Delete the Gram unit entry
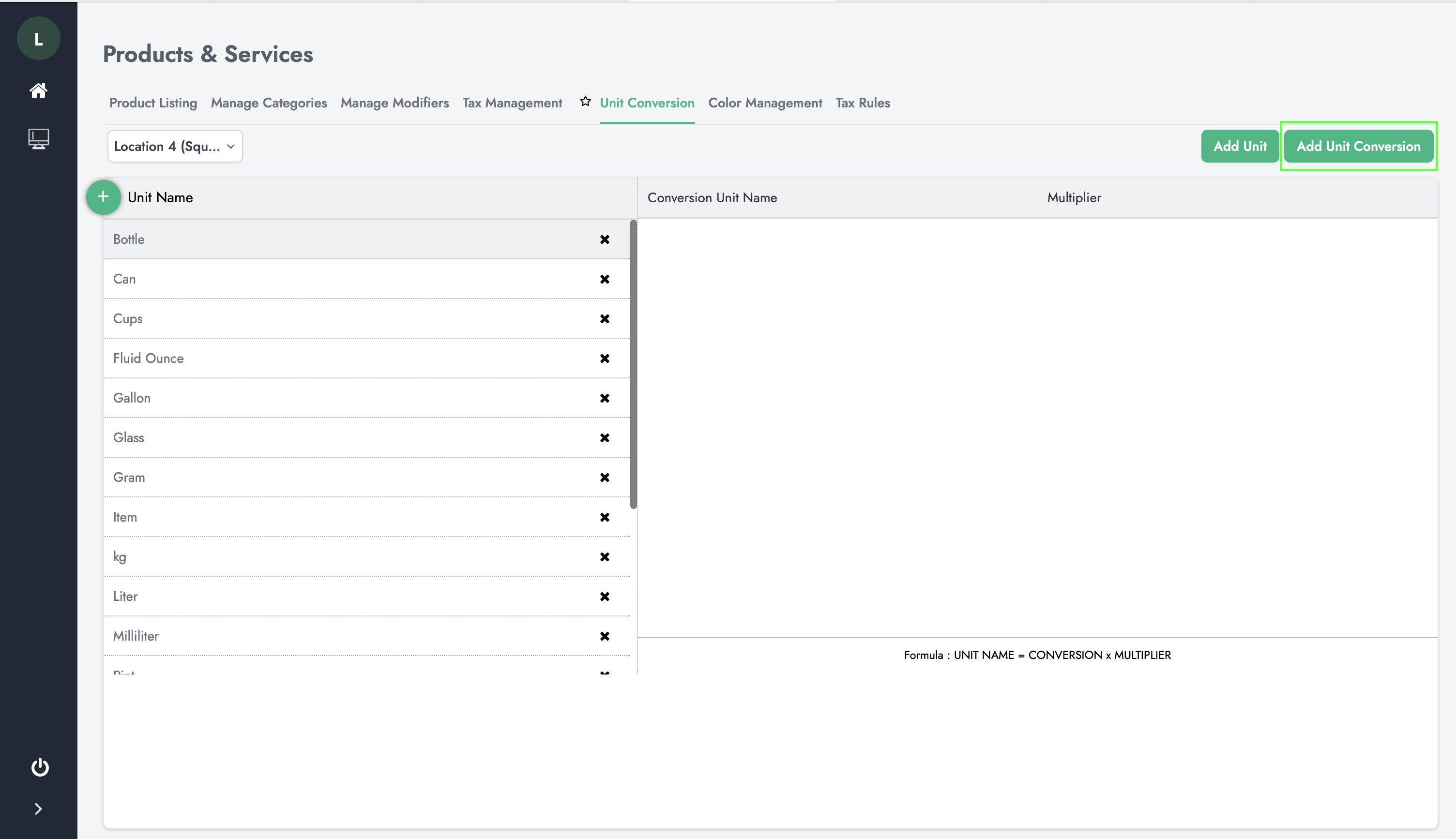This screenshot has height=839, width=1456. pyautogui.click(x=605, y=477)
